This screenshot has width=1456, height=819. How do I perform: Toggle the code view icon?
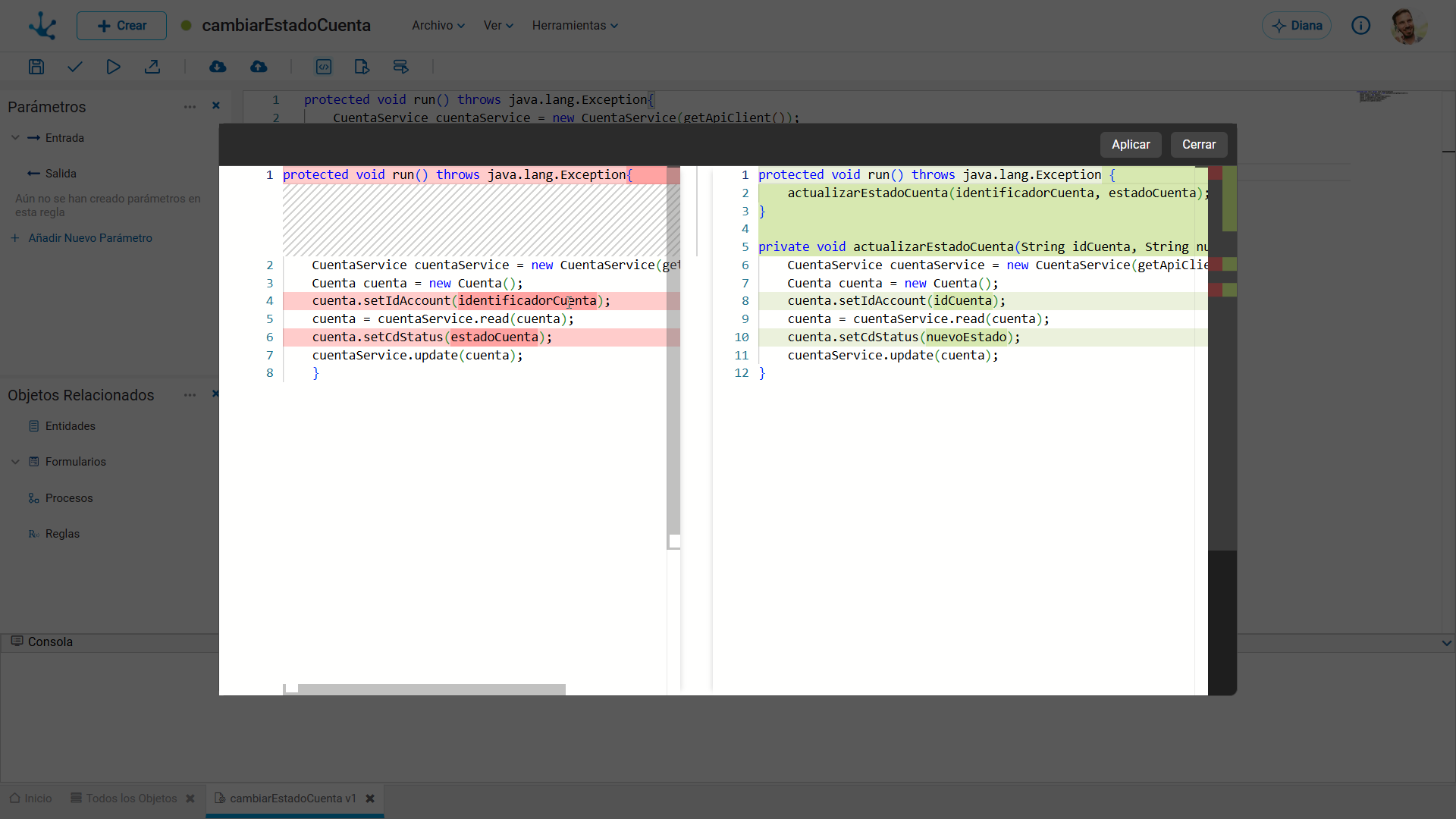324,67
